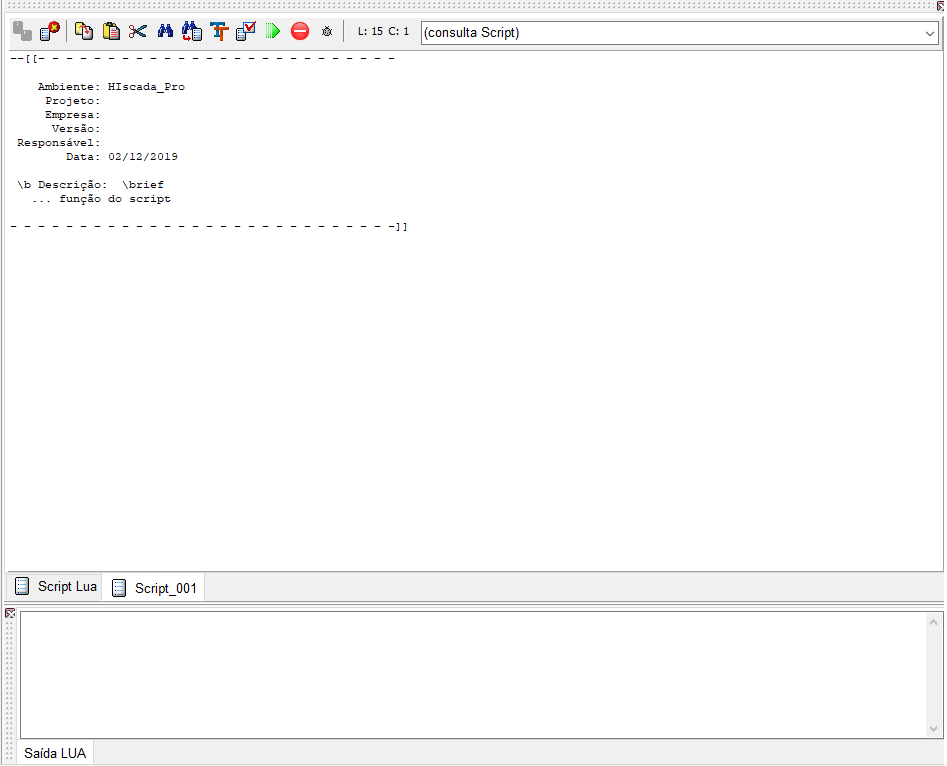Screen dimensions: 947x766
Task: Click the check syntax icon with red checkmark
Action: [246, 31]
